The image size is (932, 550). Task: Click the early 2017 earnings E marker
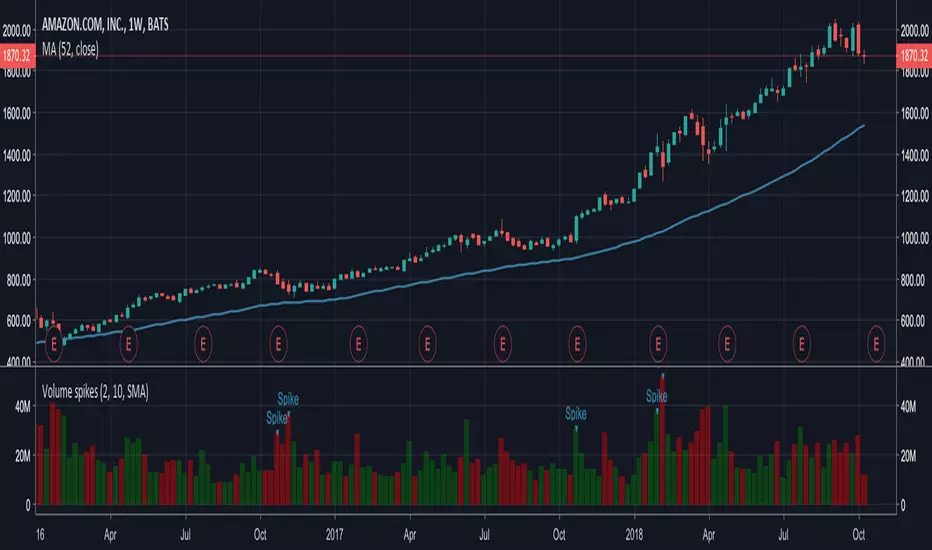point(358,344)
